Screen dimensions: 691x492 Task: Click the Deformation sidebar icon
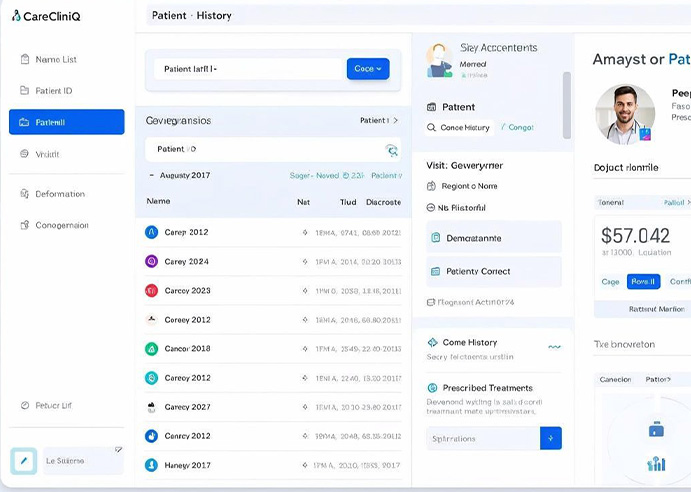tap(24, 194)
